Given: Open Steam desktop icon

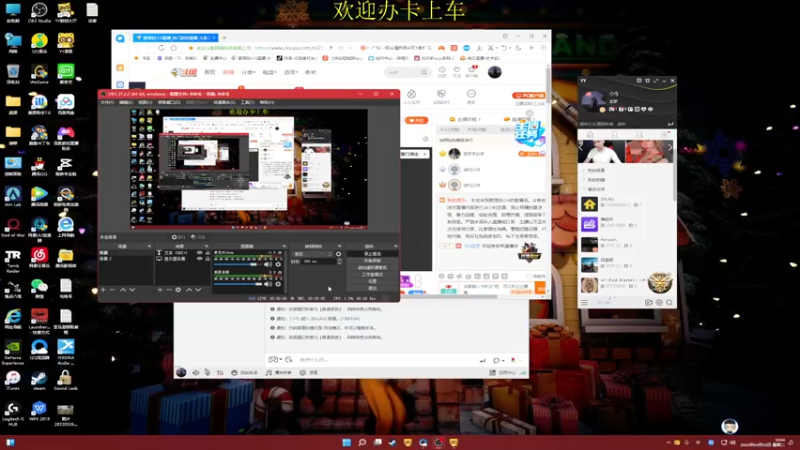Looking at the screenshot, I should 39,381.
